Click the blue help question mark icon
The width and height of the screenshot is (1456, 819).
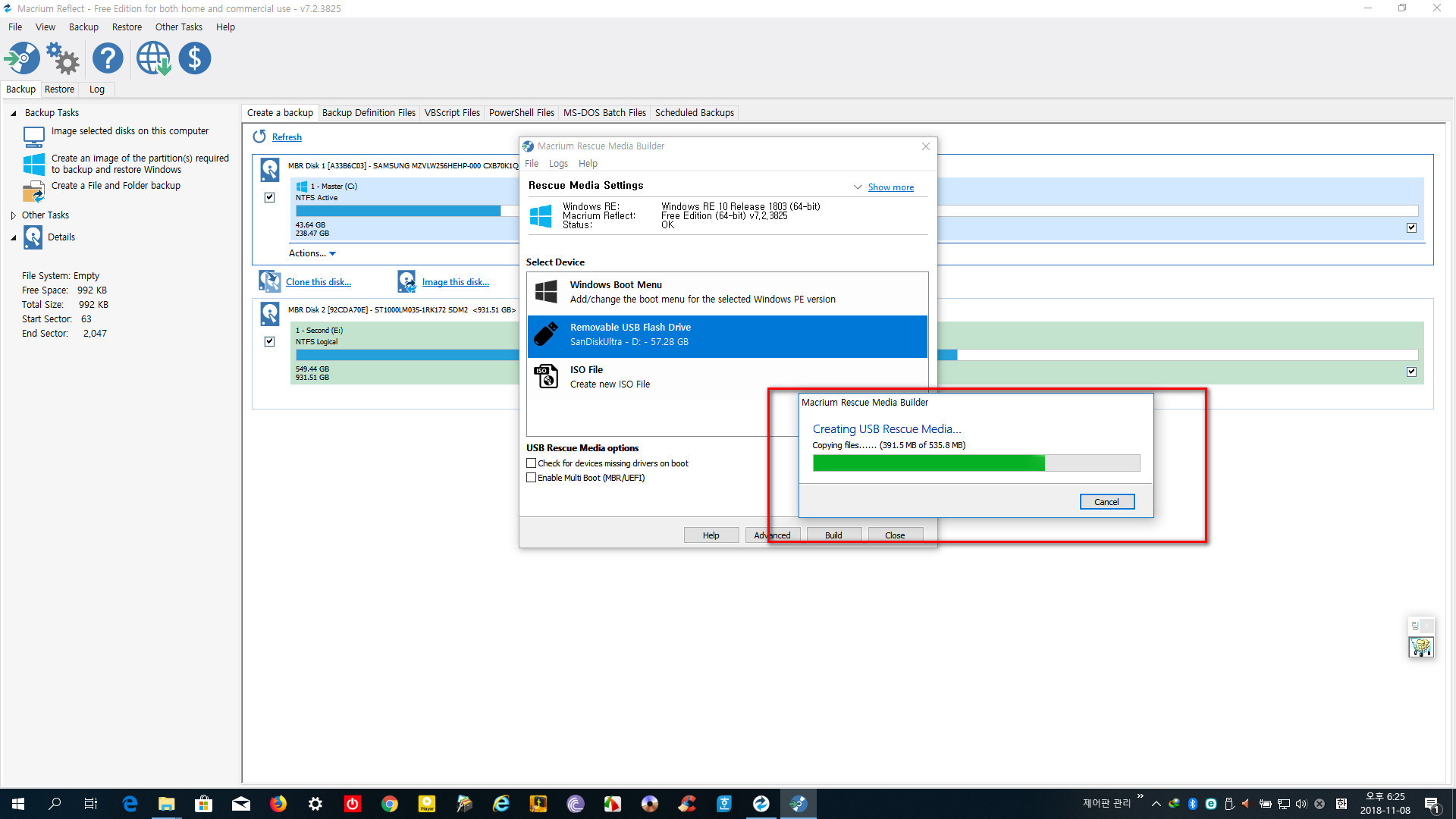click(x=108, y=58)
